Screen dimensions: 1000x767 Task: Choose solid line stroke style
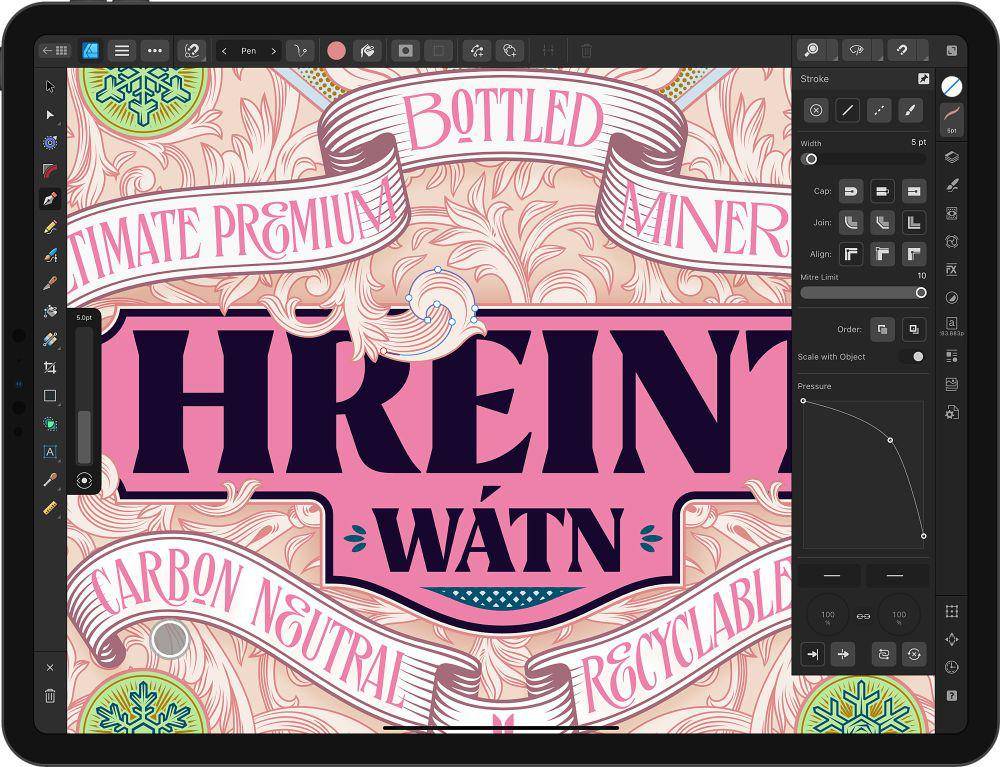pos(847,110)
